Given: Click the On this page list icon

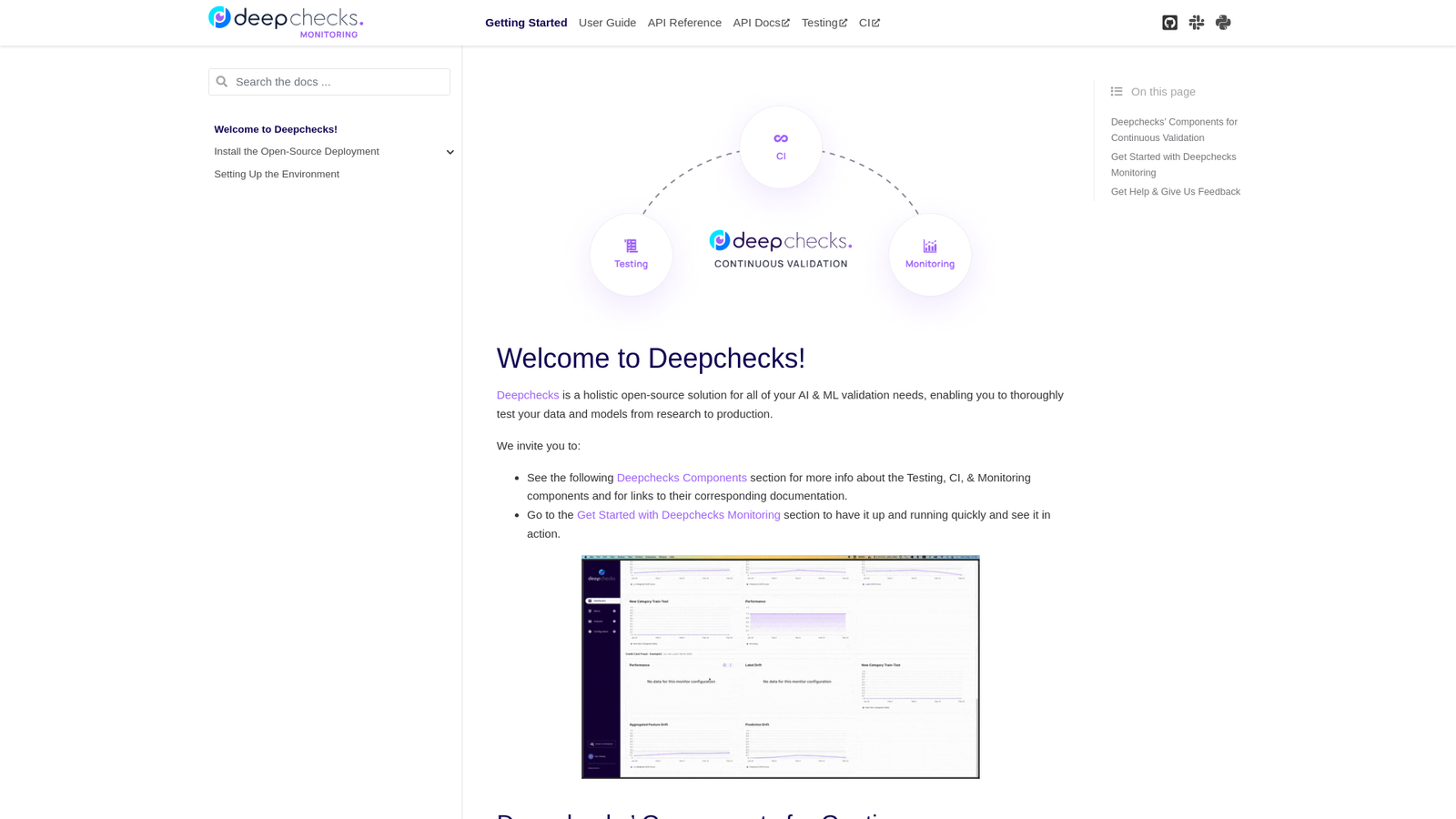Looking at the screenshot, I should point(1117,92).
